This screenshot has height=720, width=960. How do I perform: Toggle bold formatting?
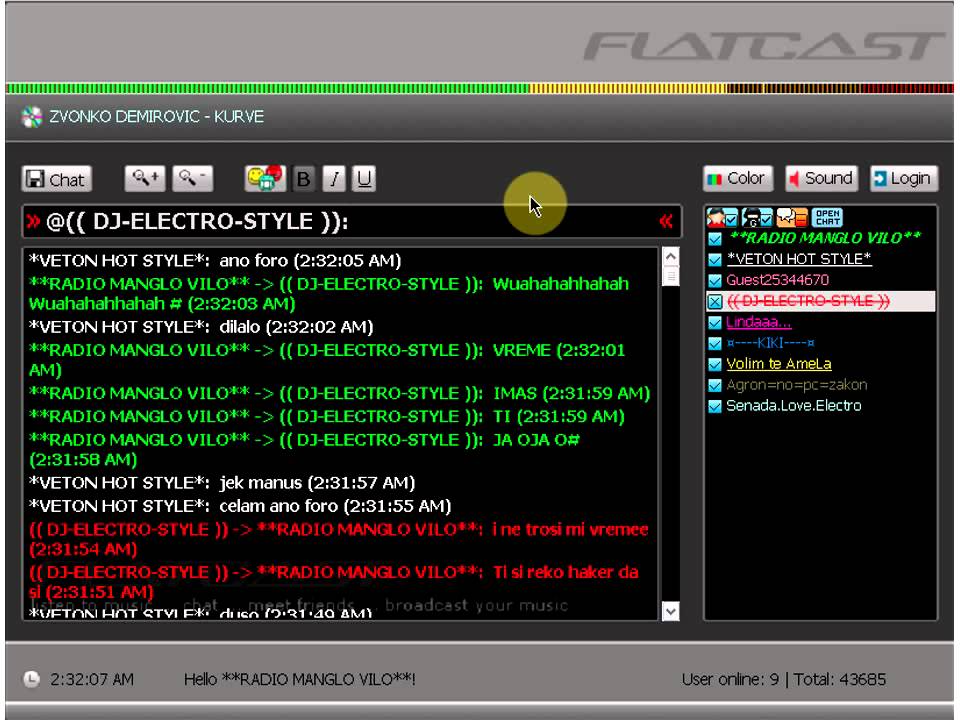pos(304,179)
